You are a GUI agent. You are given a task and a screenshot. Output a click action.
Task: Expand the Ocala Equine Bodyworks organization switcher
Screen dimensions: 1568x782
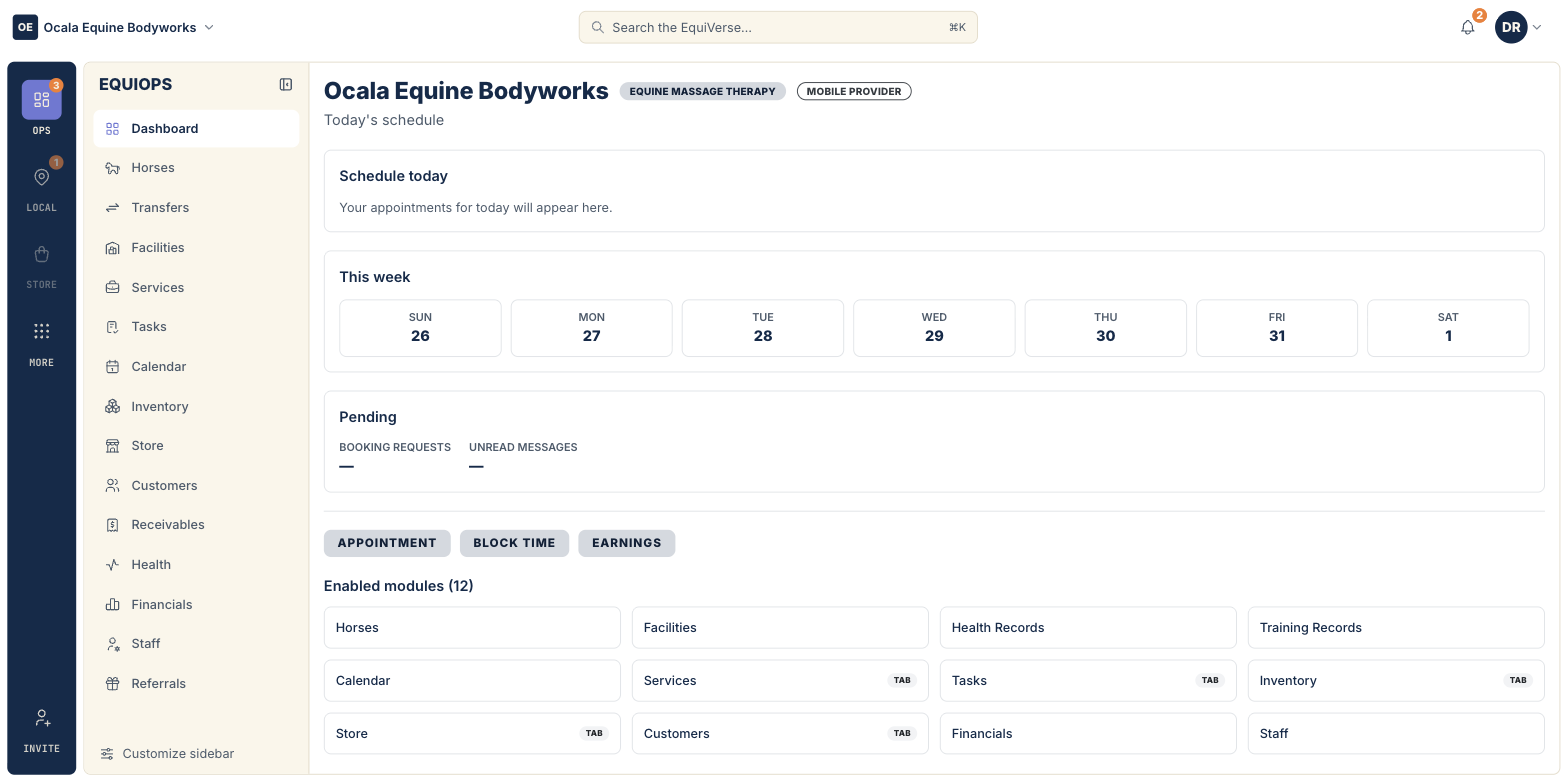[114, 28]
